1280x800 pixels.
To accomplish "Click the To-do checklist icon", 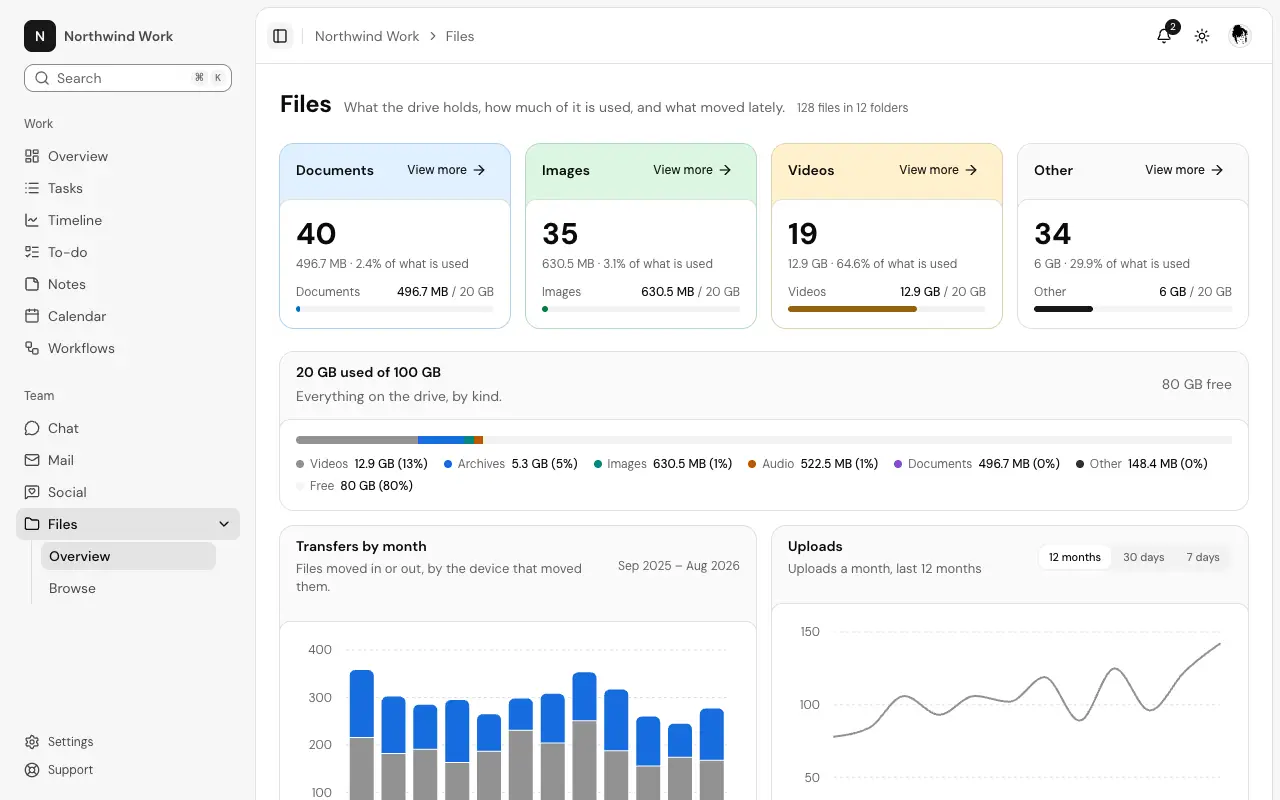I will tap(32, 252).
